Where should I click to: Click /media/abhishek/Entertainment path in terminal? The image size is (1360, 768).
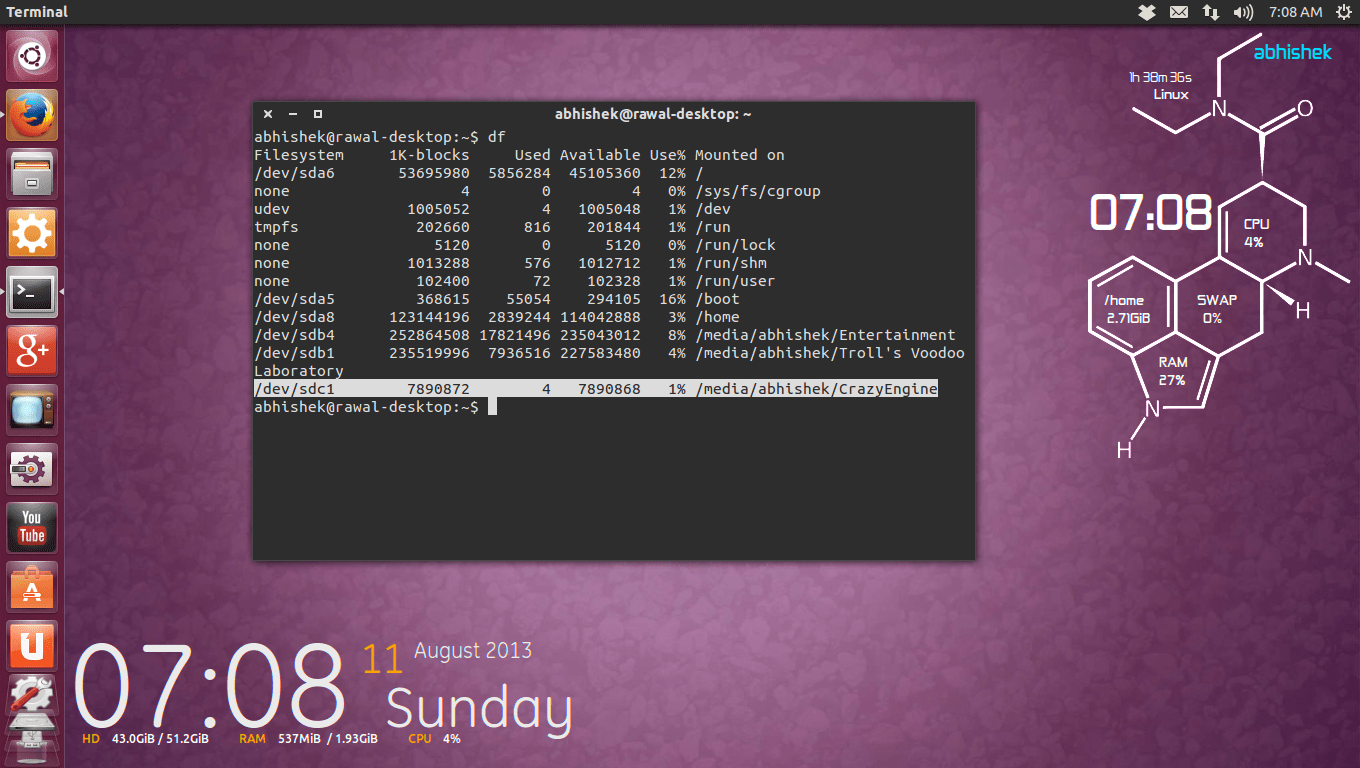[x=825, y=335]
